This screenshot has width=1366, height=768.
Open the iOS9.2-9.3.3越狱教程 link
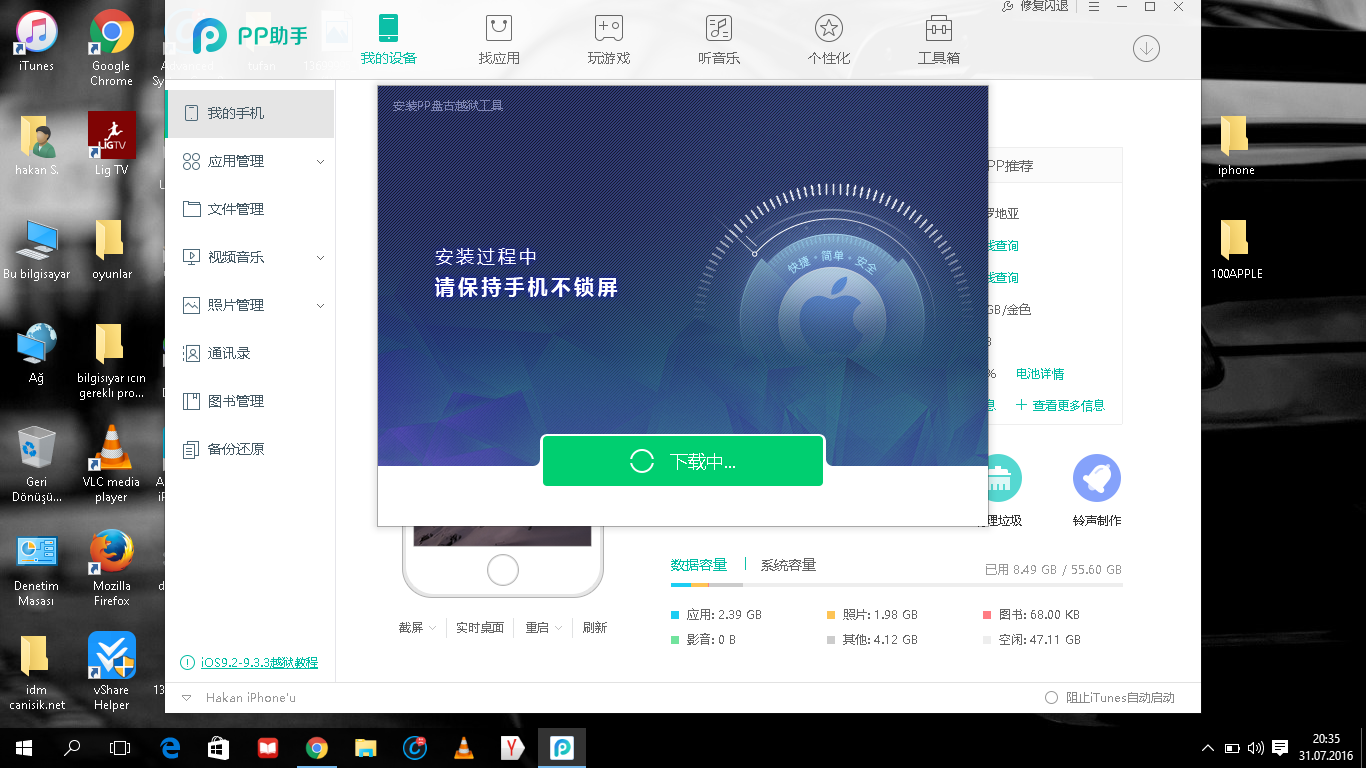(259, 662)
